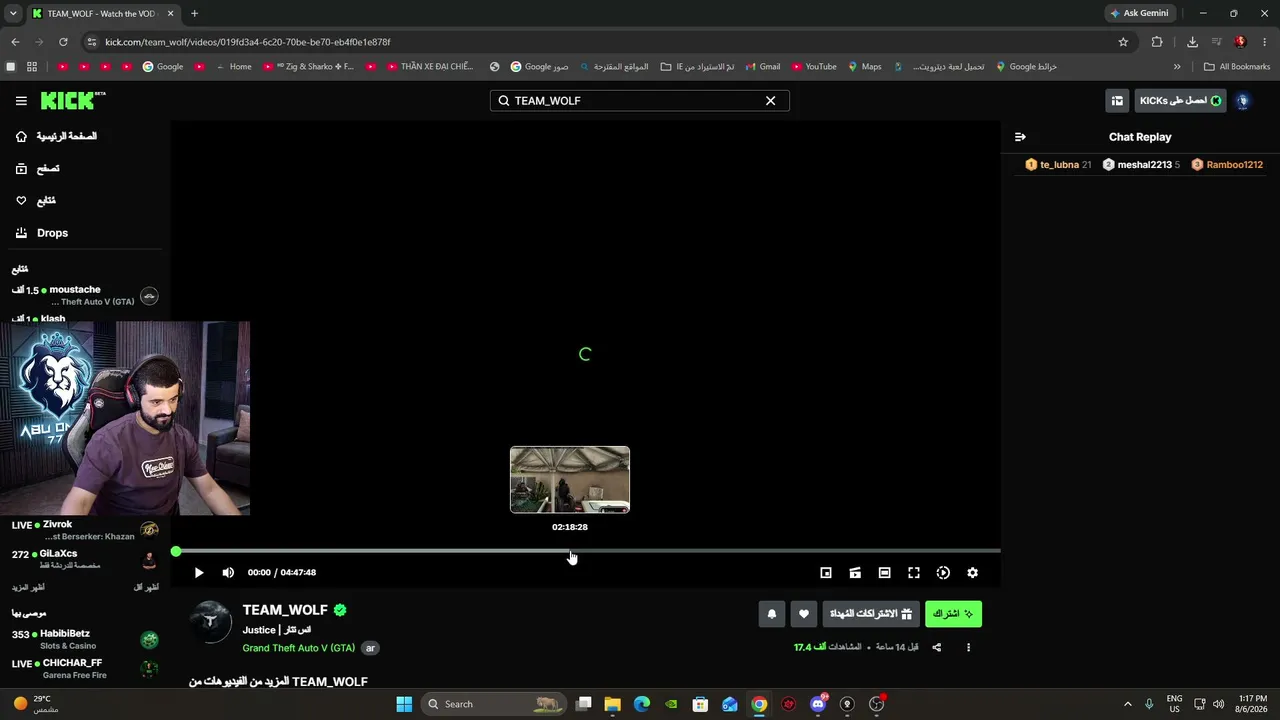
Task: Open the get KICKs button
Action: pyautogui.click(x=1180, y=101)
